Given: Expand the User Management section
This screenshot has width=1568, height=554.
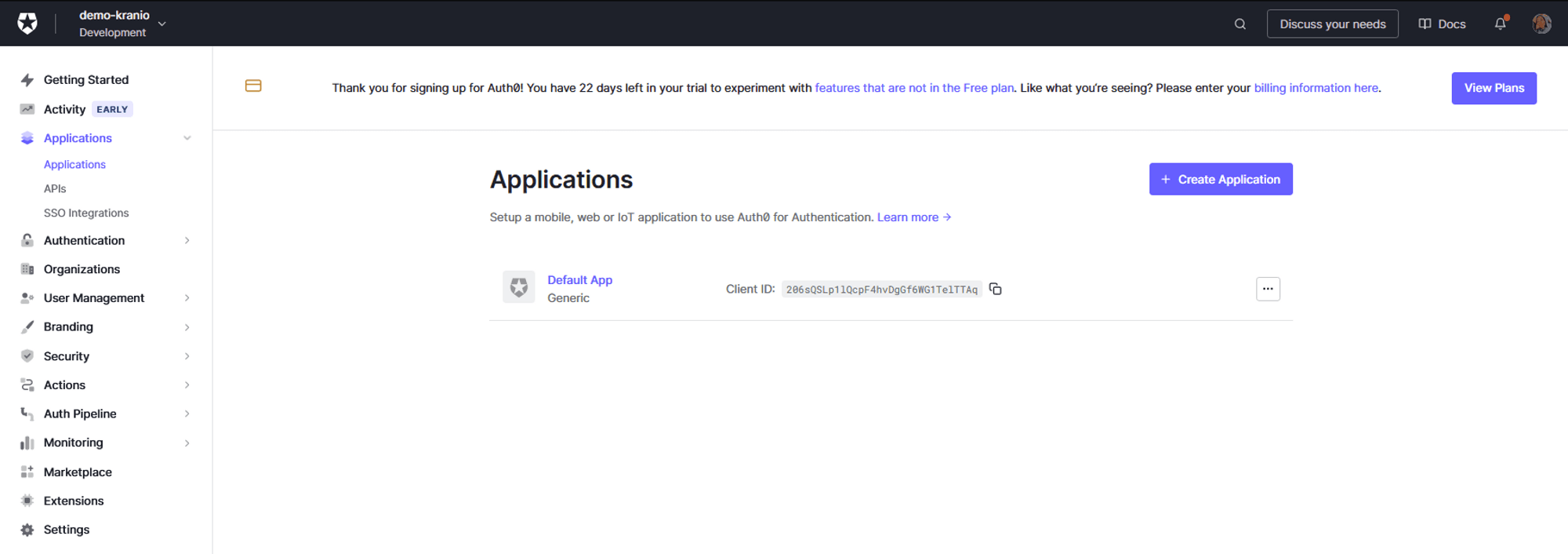Looking at the screenshot, I should pyautogui.click(x=187, y=298).
